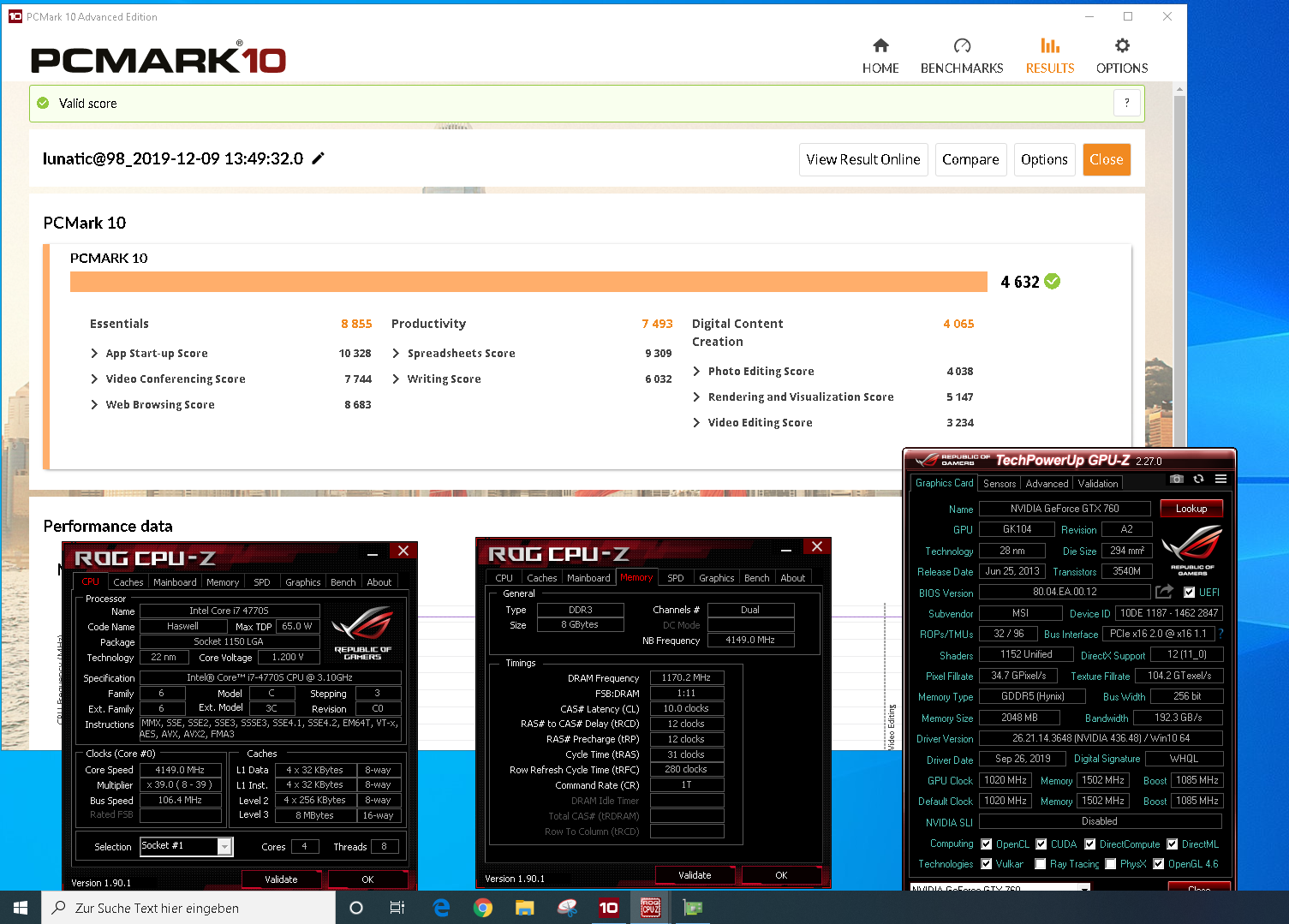Screen dimensions: 1289x924
Task: Switch to ROG CPU-Z taskbar icon
Action: point(651,908)
